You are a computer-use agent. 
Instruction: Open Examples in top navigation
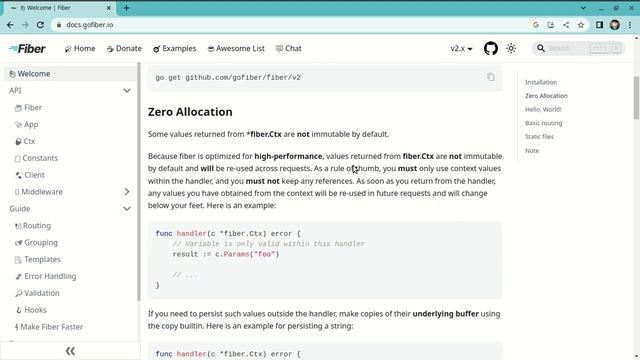[175, 49]
